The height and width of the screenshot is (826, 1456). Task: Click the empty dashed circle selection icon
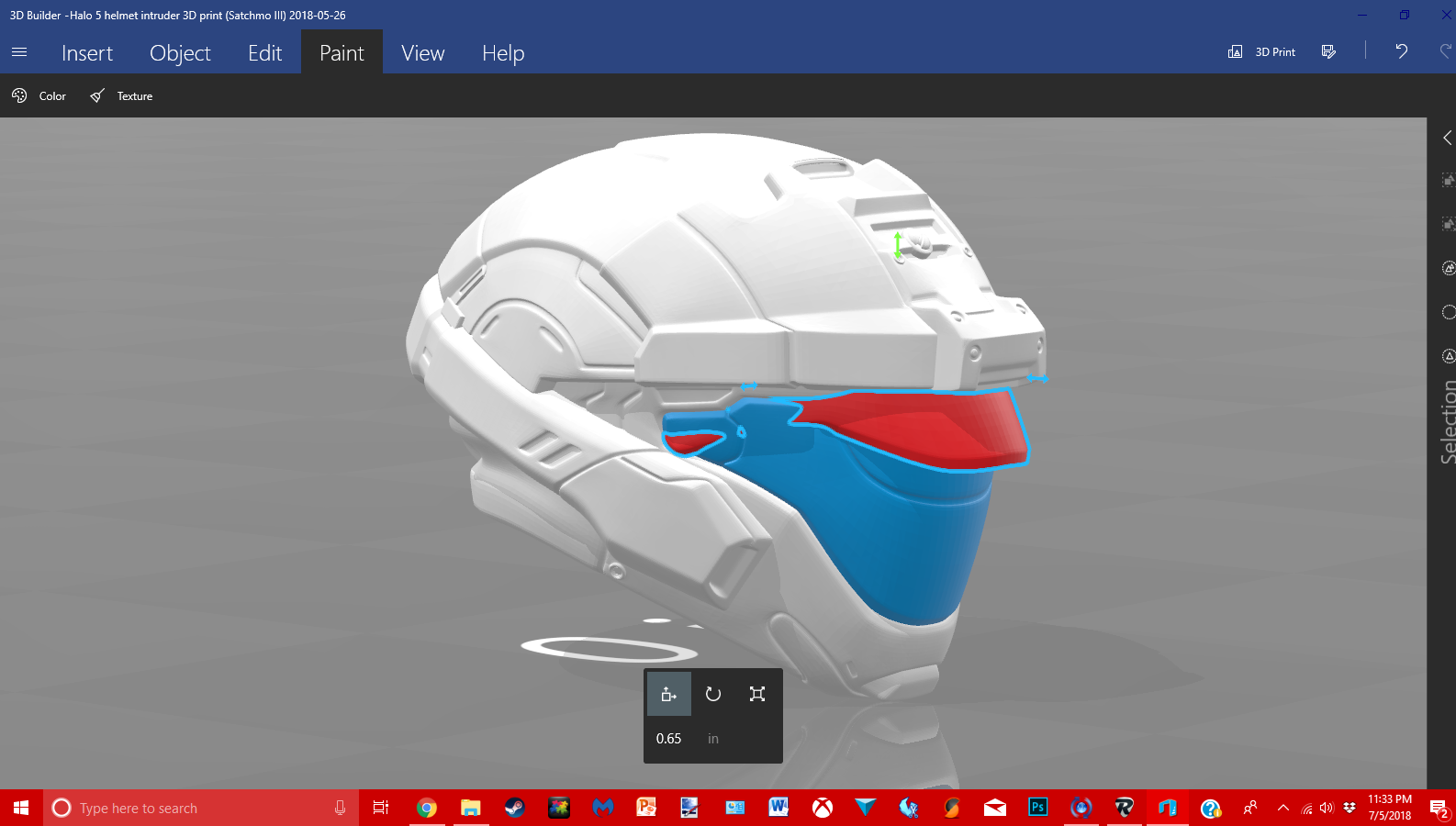(1449, 312)
